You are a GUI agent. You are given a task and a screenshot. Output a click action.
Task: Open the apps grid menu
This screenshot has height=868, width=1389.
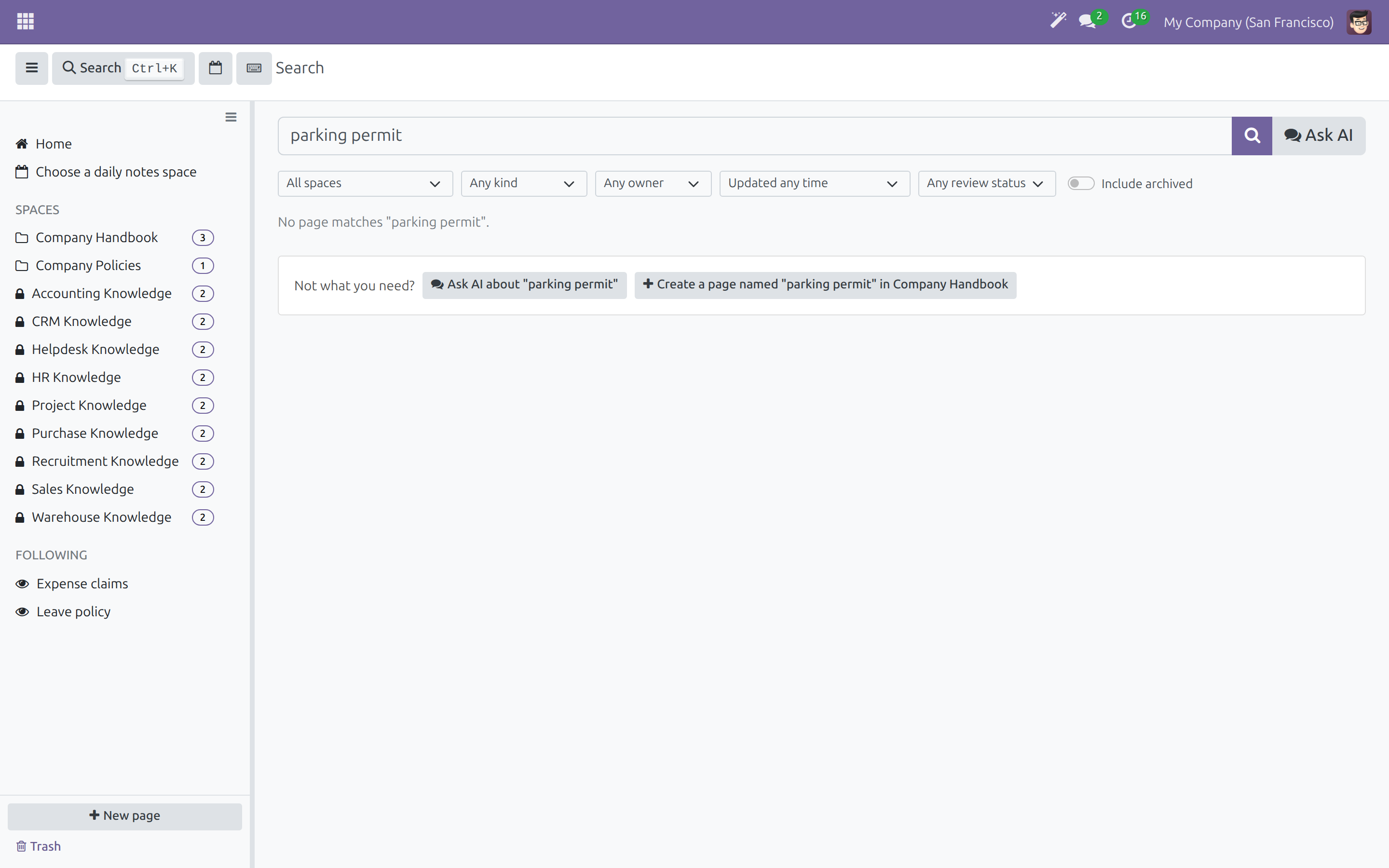coord(25,22)
